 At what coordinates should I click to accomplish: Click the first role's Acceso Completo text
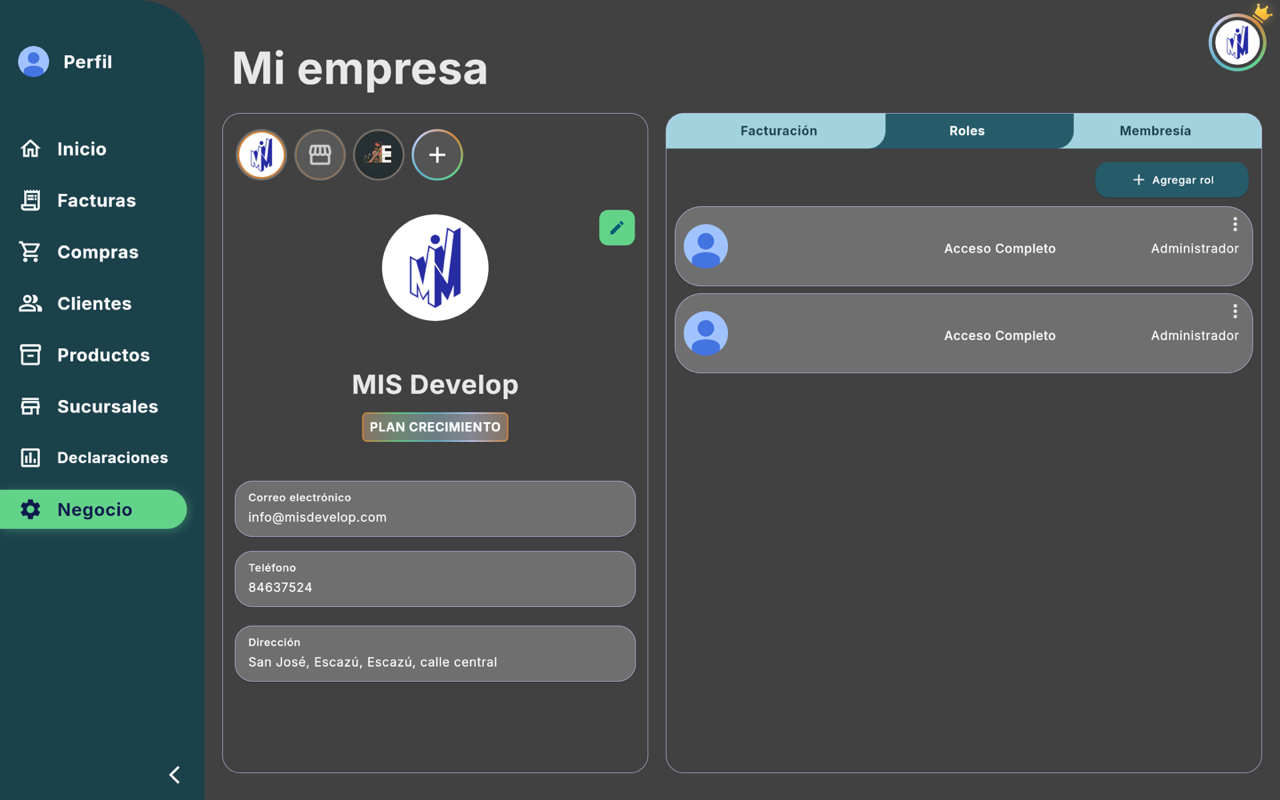(x=1000, y=248)
